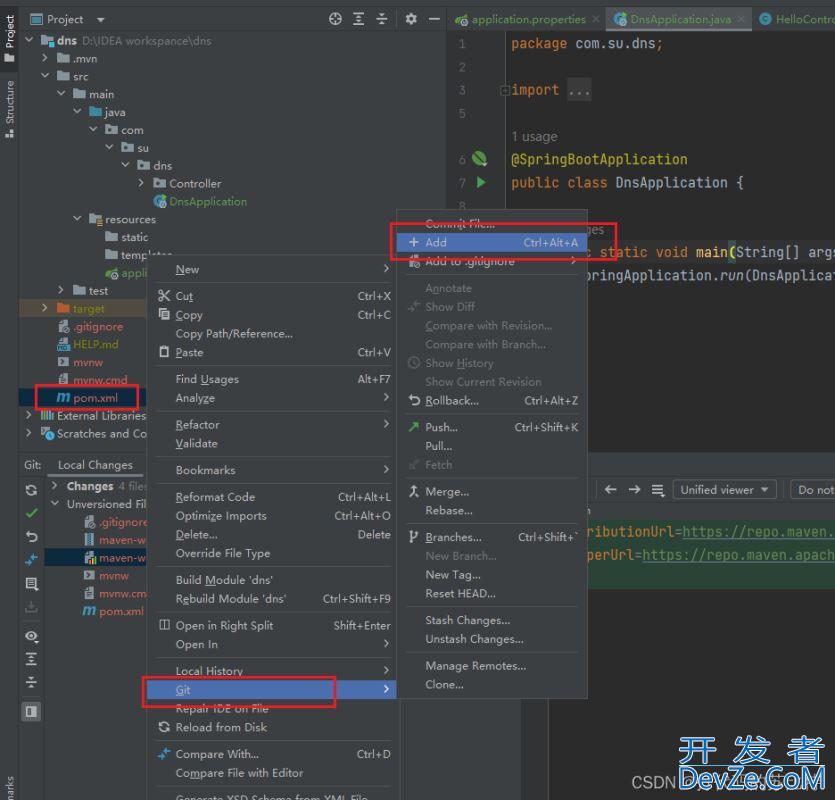Open Local Changes tab

point(95,465)
